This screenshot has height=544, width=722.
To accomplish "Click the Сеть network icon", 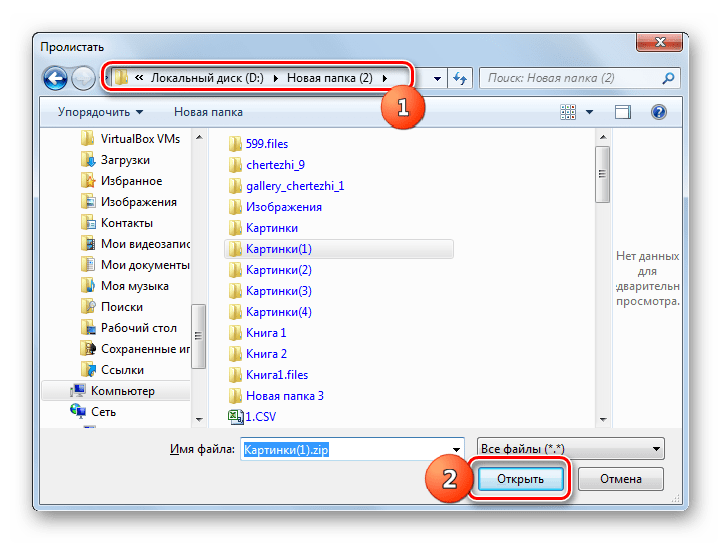I will [x=78, y=411].
